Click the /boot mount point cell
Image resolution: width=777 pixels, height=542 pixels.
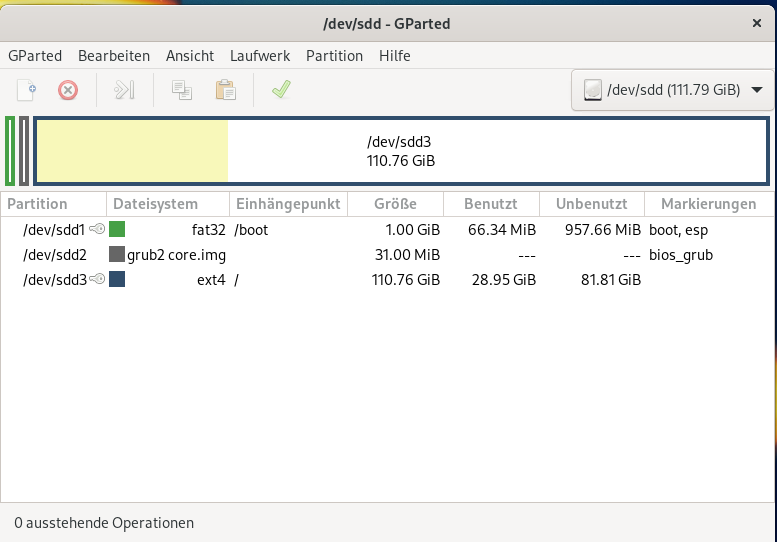[x=251, y=230]
